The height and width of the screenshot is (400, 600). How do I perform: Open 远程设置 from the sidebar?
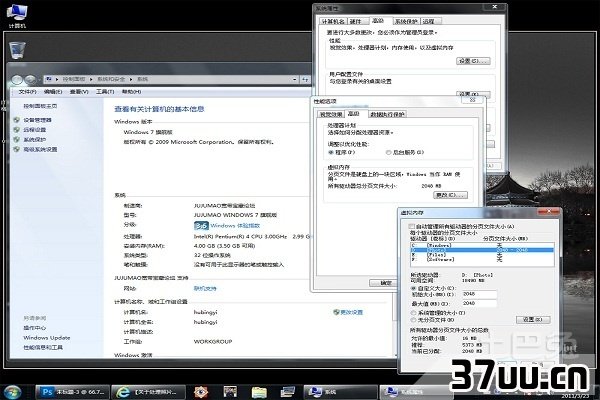34,130
